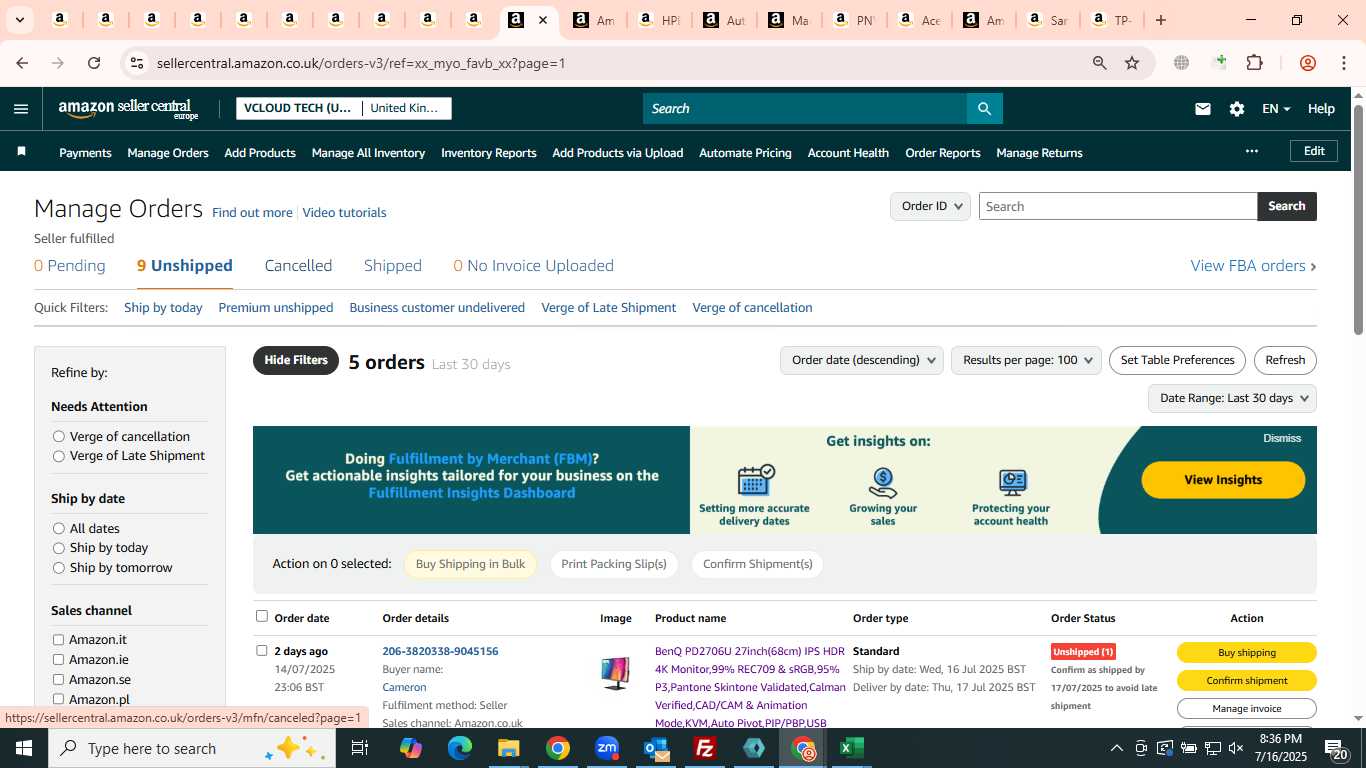The width and height of the screenshot is (1366, 768).
Task: Open the Chrome tab search chevron
Action: click(x=19, y=20)
